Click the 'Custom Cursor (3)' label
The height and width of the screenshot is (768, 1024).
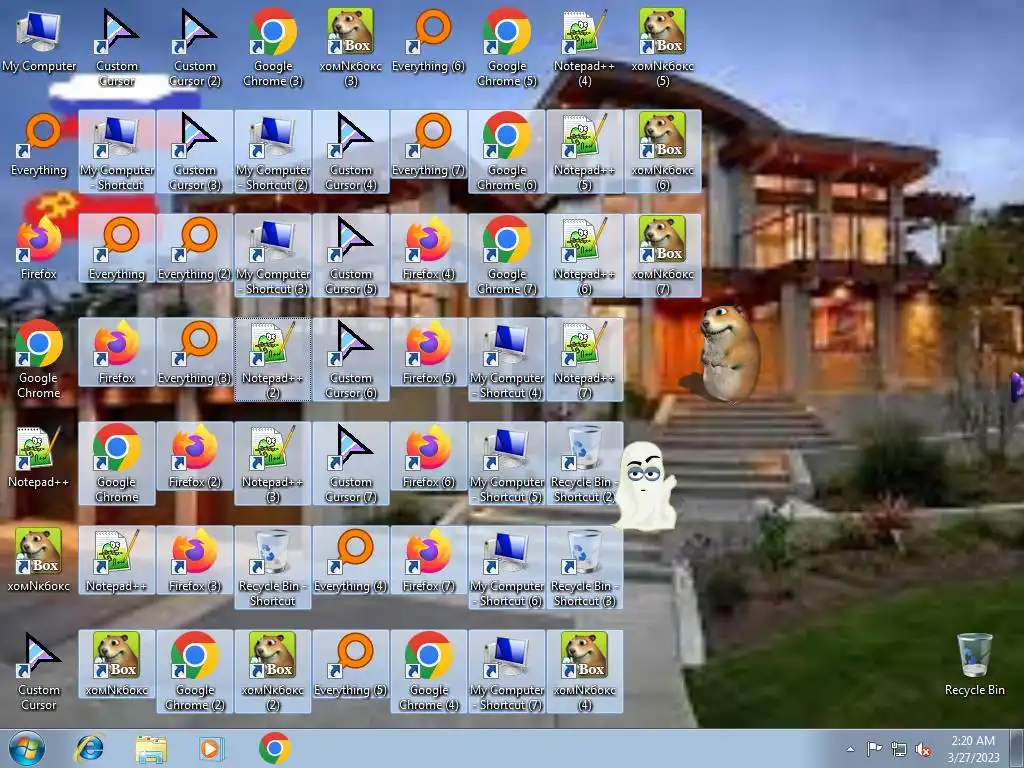point(195,178)
